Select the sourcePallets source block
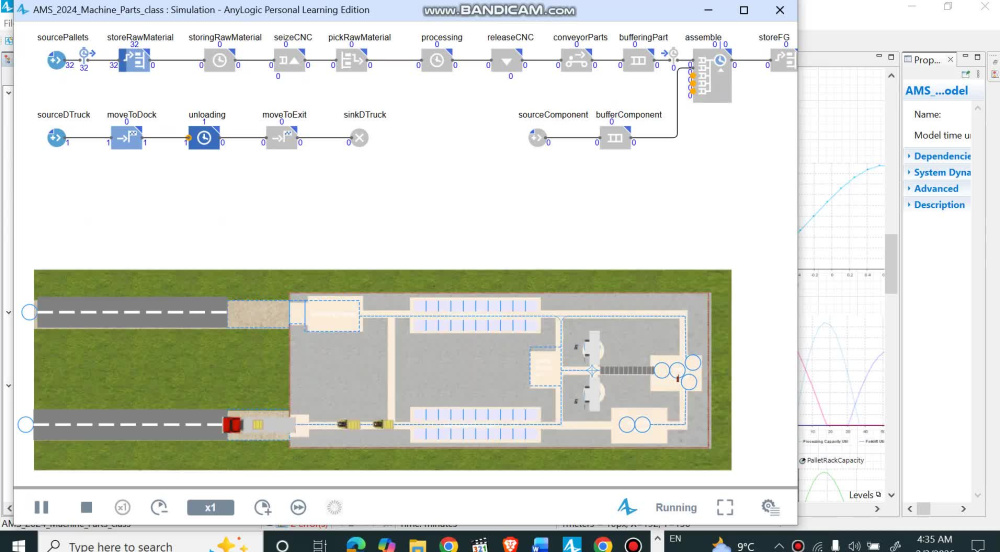The image size is (1000, 552). pyautogui.click(x=56, y=61)
